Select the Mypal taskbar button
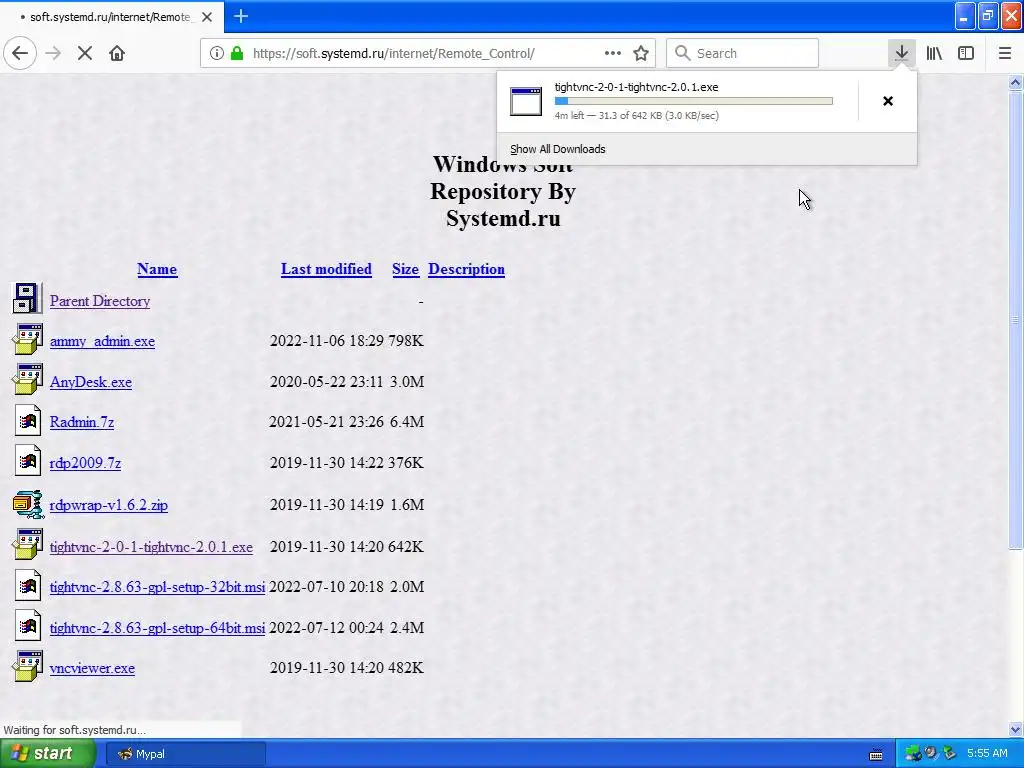The height and width of the screenshot is (768, 1024). [x=185, y=754]
